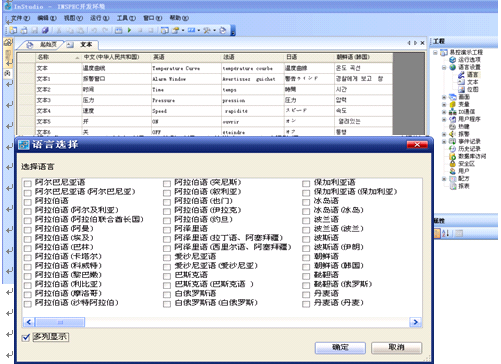Select 报警 alarm node icon in project tree

(x=452, y=134)
